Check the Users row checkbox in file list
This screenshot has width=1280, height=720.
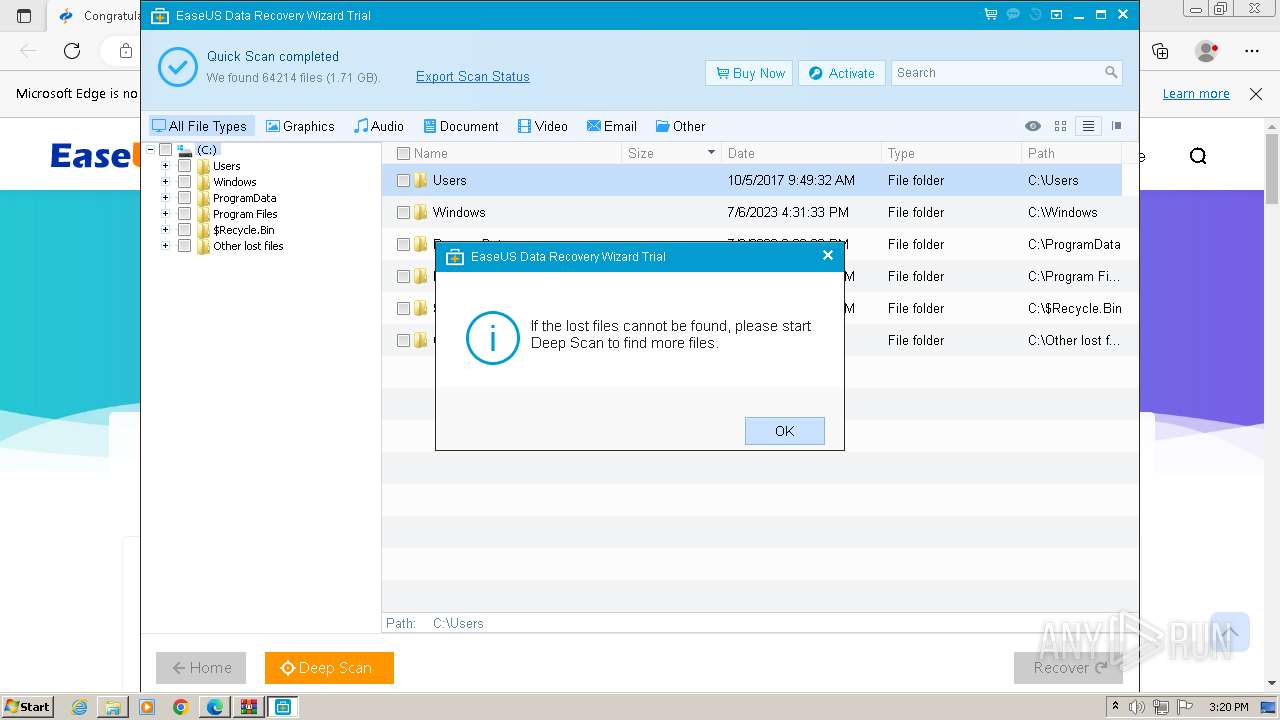[x=403, y=181]
